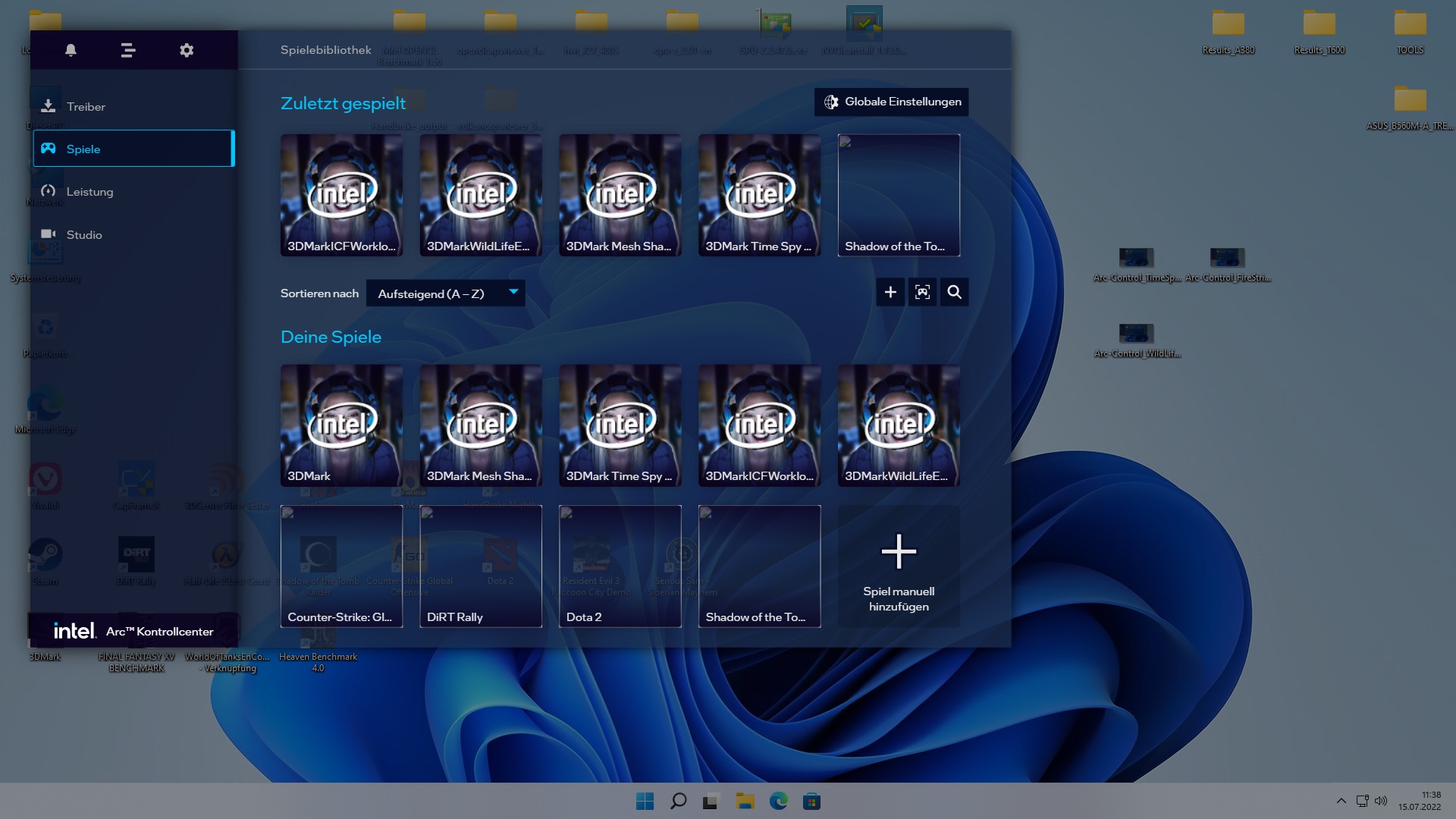Open the notifications bell icon
Viewport: 1456px width, 819px height.
click(x=71, y=50)
